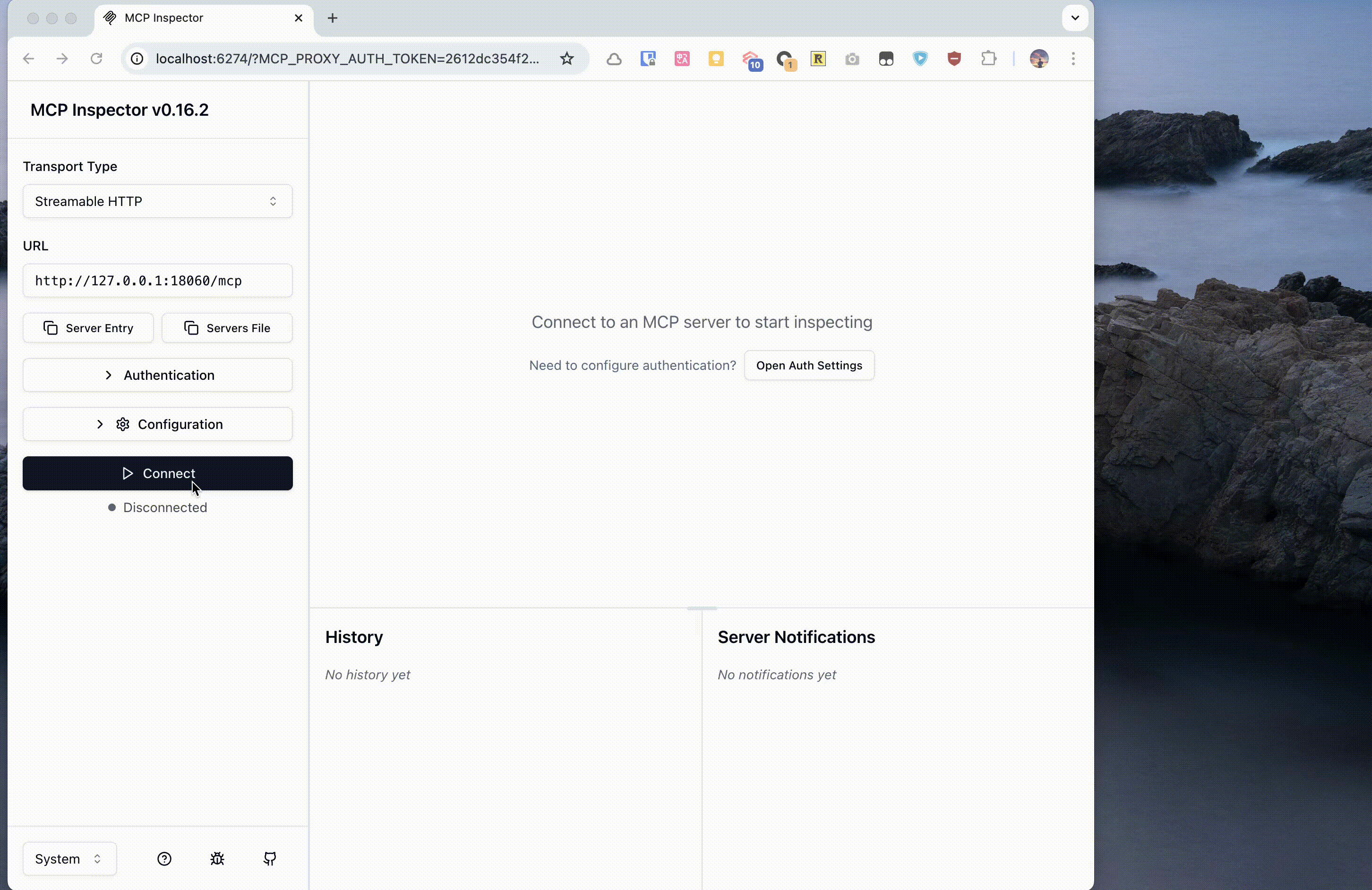Click Open Auth Settings button
Image resolution: width=1372 pixels, height=890 pixels.
[809, 366]
